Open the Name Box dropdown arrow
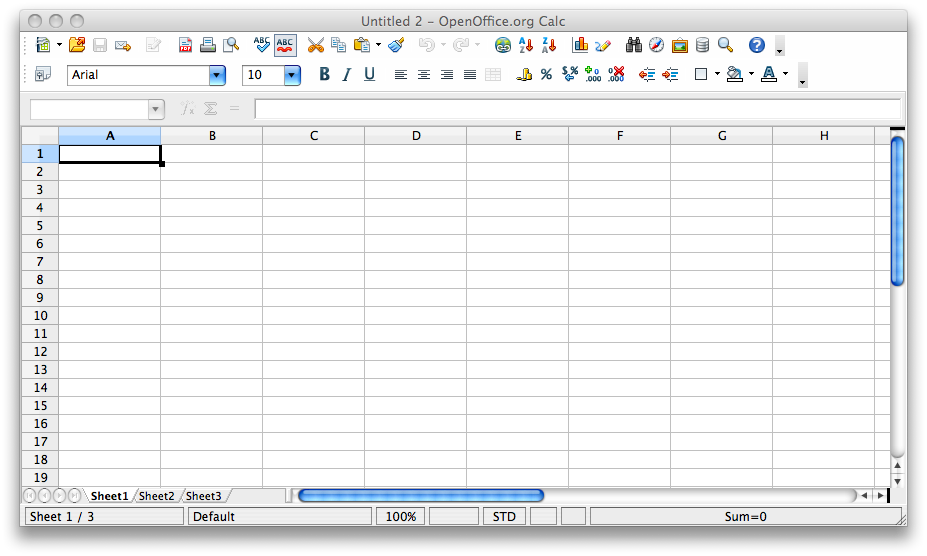 [x=156, y=109]
